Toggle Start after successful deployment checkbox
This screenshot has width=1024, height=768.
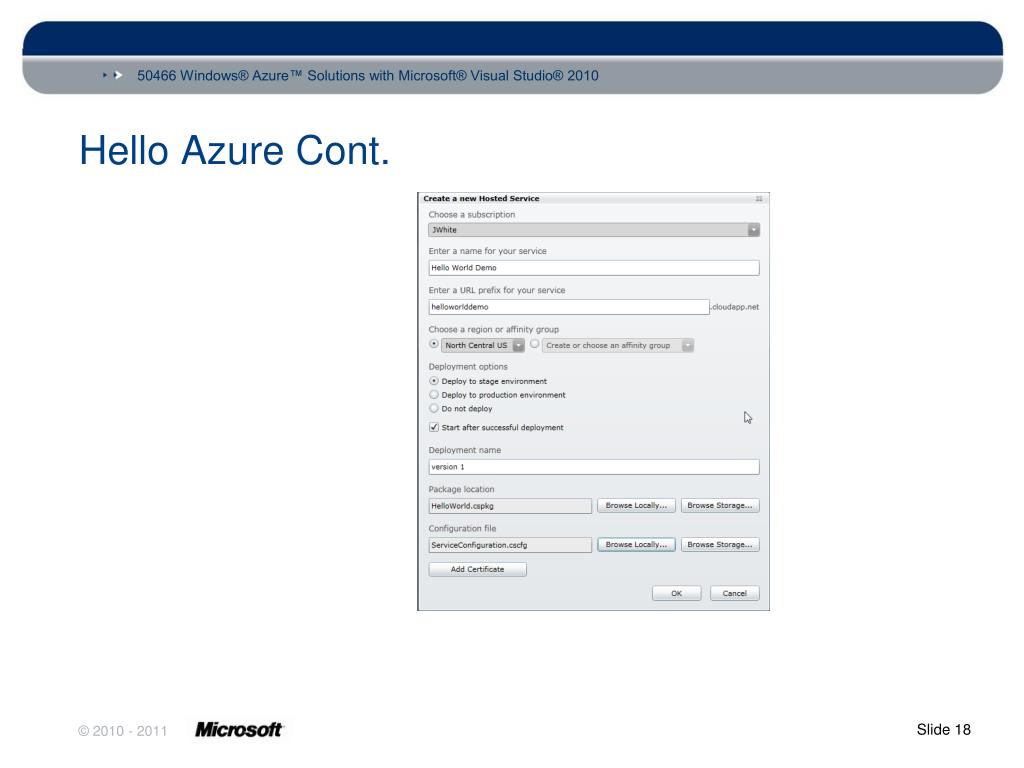[434, 427]
